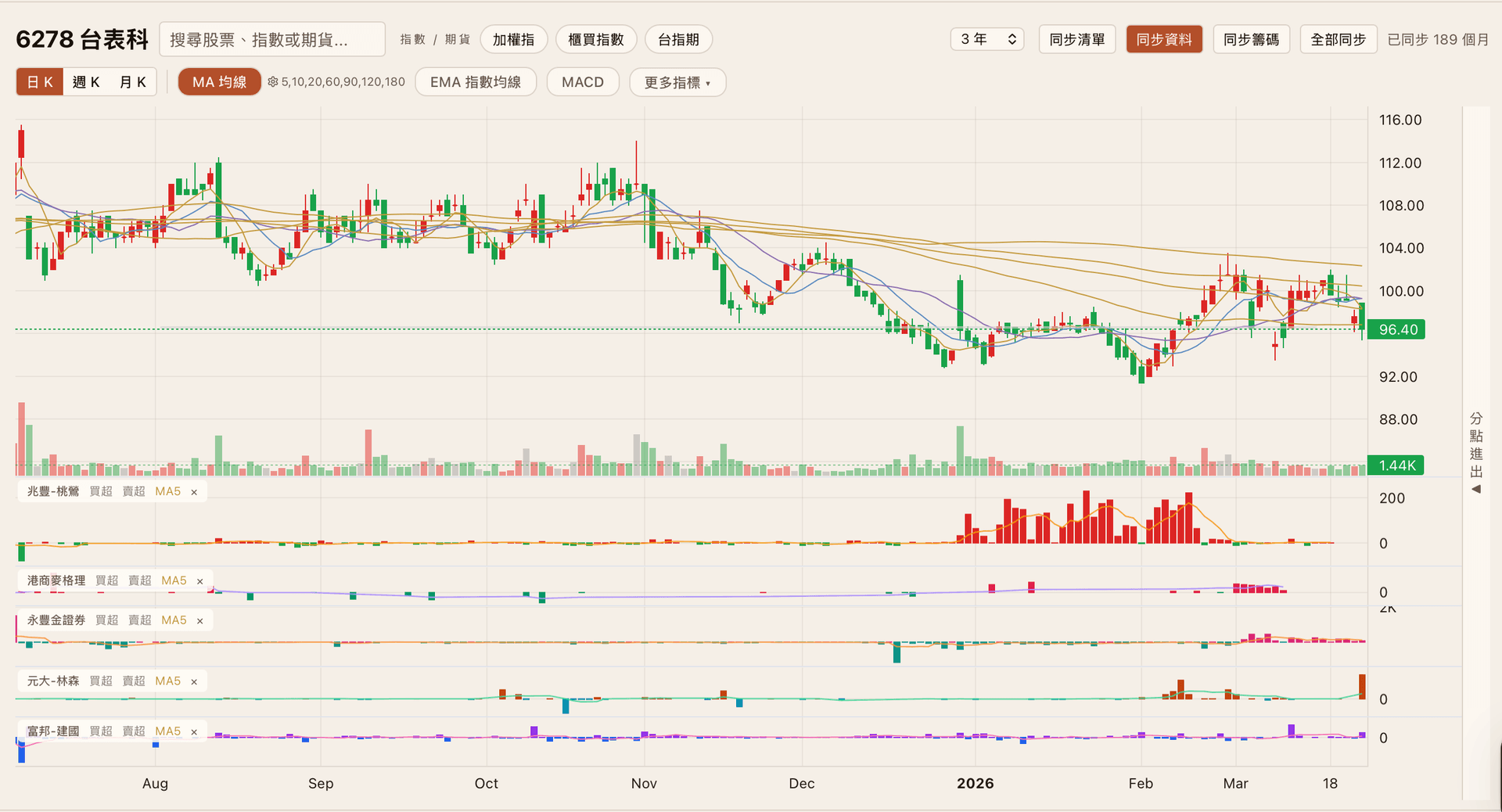Toggle MA5 line for 永豐金證券
Image resolution: width=1502 pixels, height=812 pixels.
point(174,620)
